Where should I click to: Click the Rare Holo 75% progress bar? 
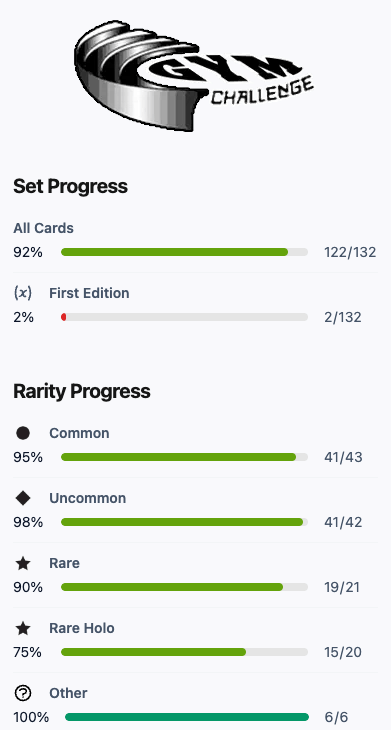click(x=184, y=652)
